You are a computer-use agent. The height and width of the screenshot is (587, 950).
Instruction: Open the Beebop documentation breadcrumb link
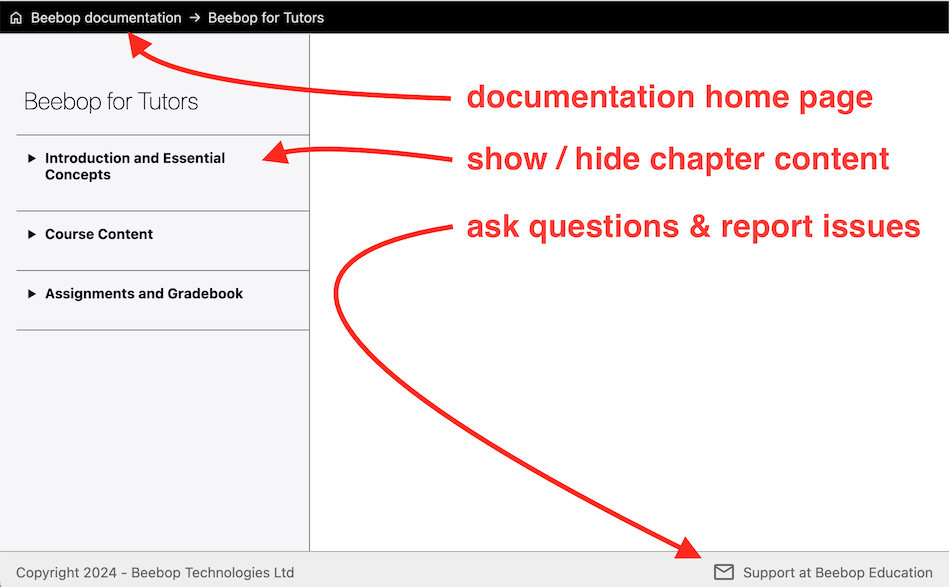point(106,18)
